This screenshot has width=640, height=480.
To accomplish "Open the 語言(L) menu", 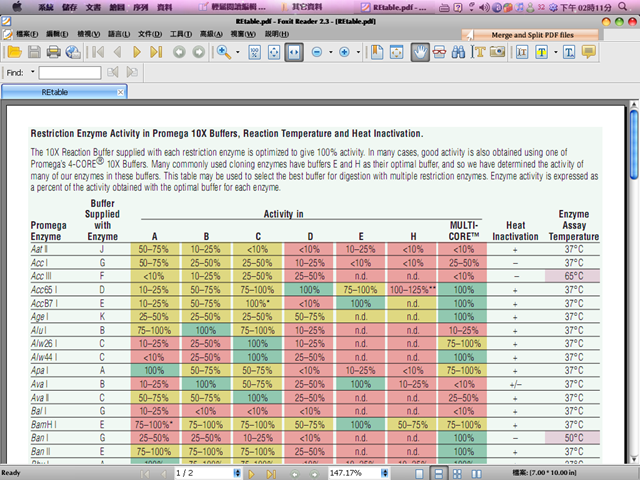I will pyautogui.click(x=119, y=34).
